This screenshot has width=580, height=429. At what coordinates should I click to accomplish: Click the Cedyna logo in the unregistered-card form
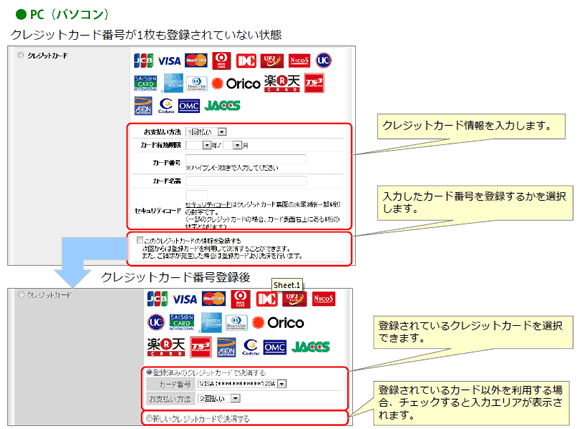(x=166, y=106)
